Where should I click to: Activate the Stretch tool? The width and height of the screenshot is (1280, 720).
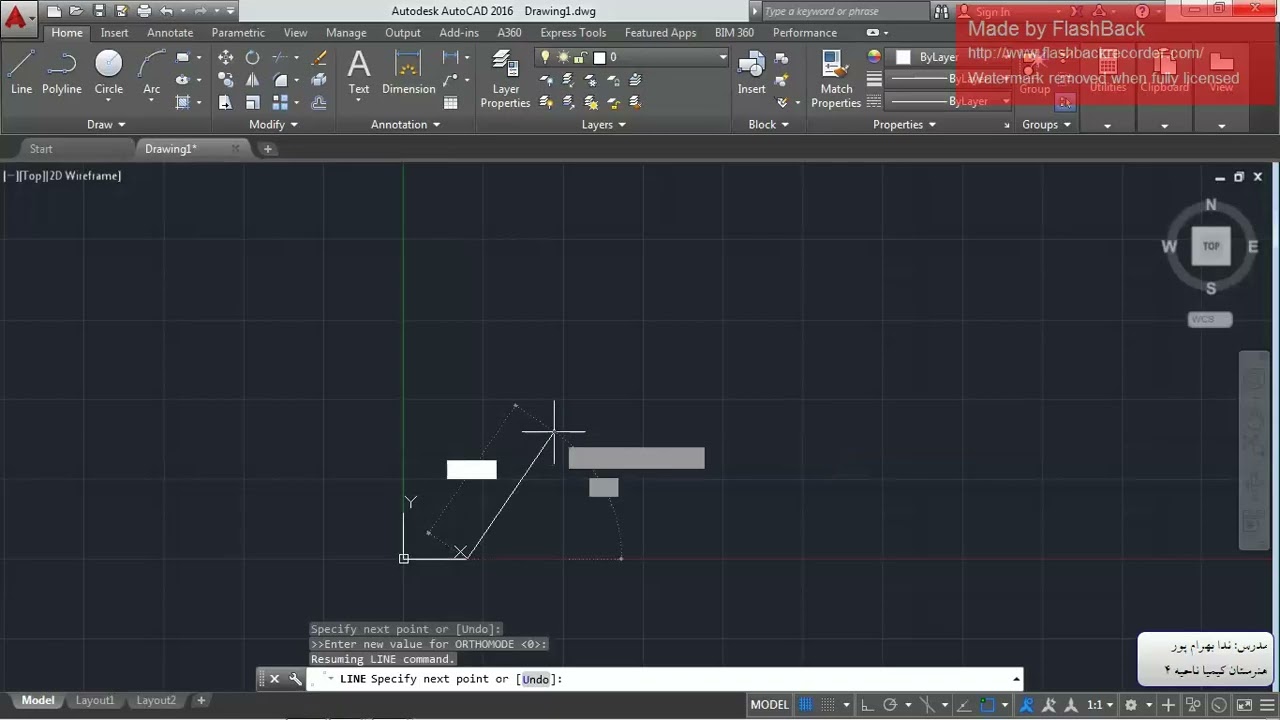225,102
